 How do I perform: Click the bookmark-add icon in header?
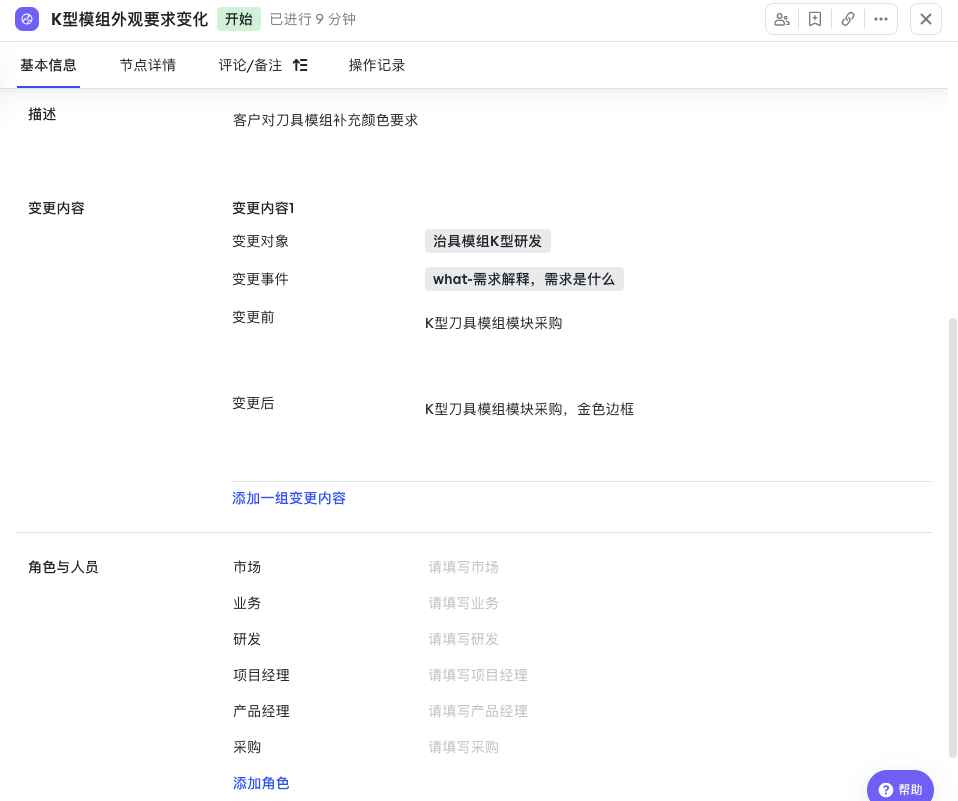tap(815, 19)
